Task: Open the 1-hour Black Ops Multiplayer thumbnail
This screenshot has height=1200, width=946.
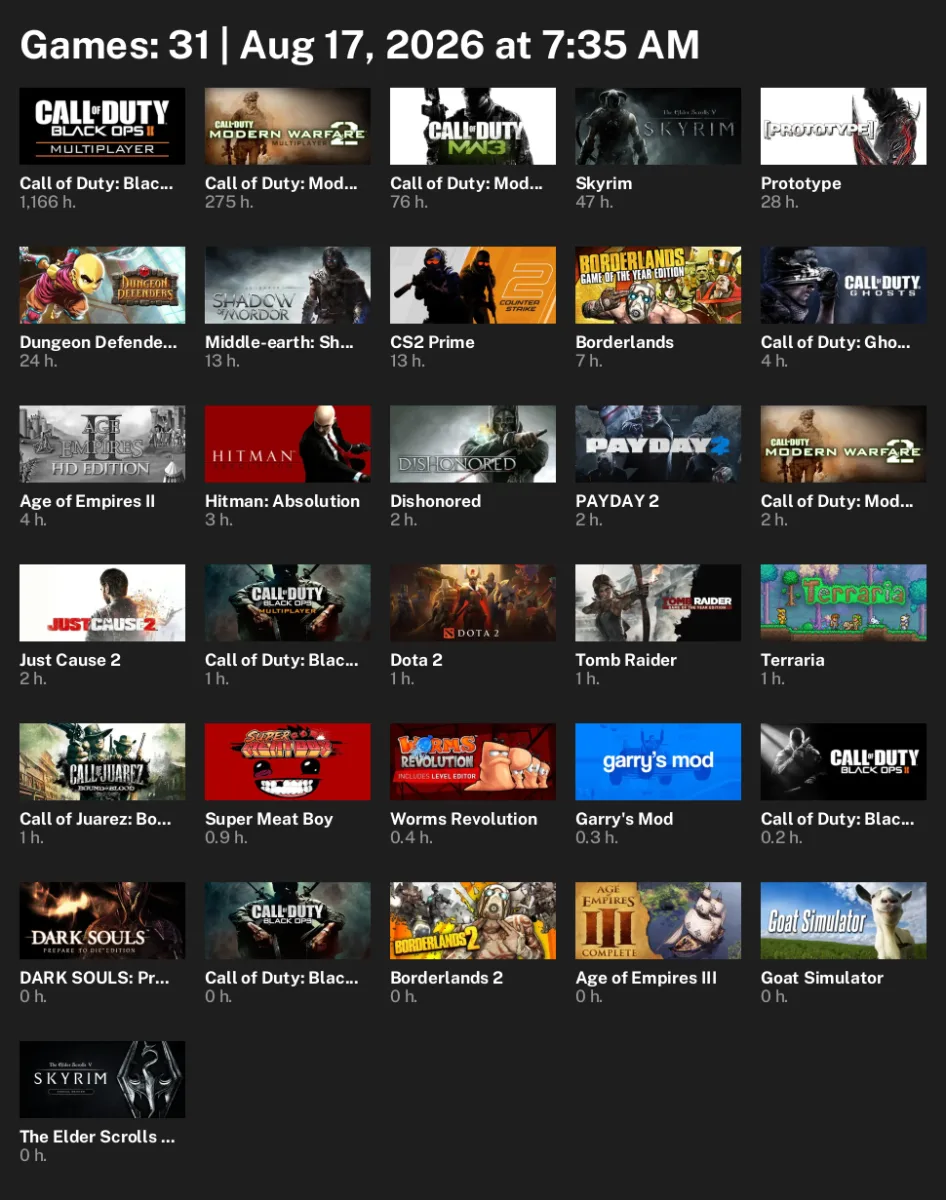Action: pyautogui.click(x=288, y=603)
